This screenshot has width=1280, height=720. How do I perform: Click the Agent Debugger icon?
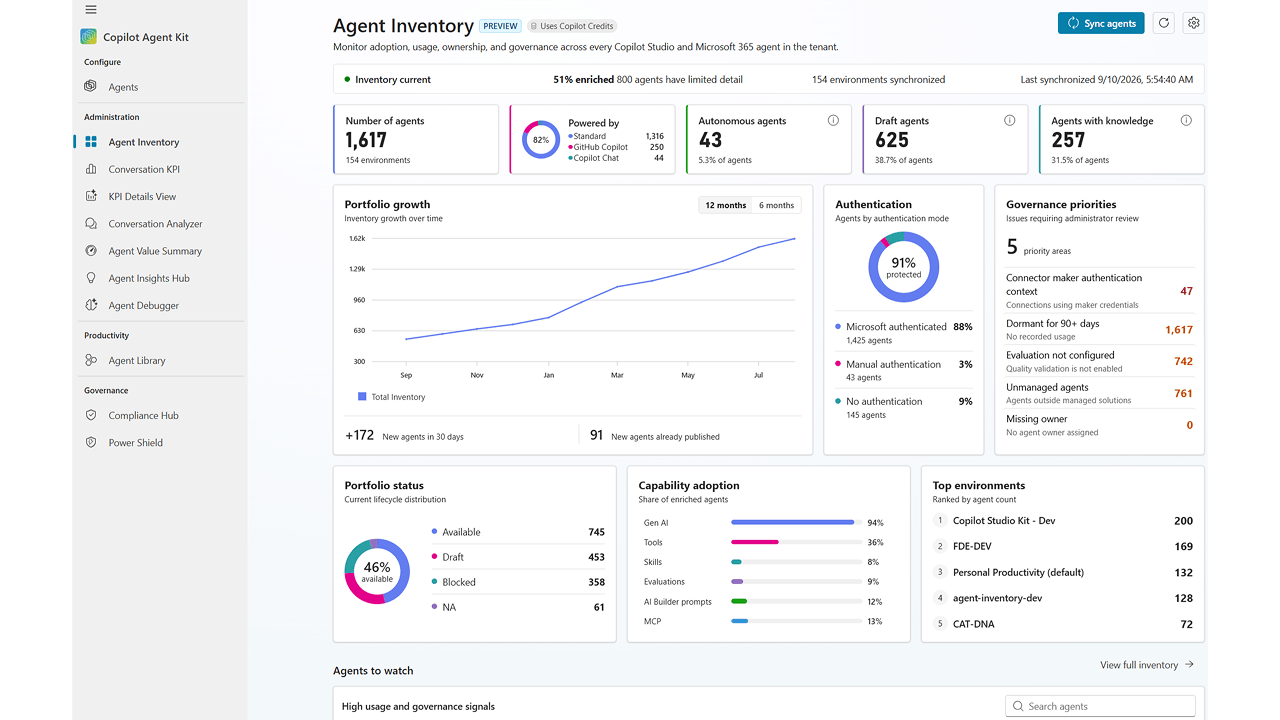click(x=91, y=305)
